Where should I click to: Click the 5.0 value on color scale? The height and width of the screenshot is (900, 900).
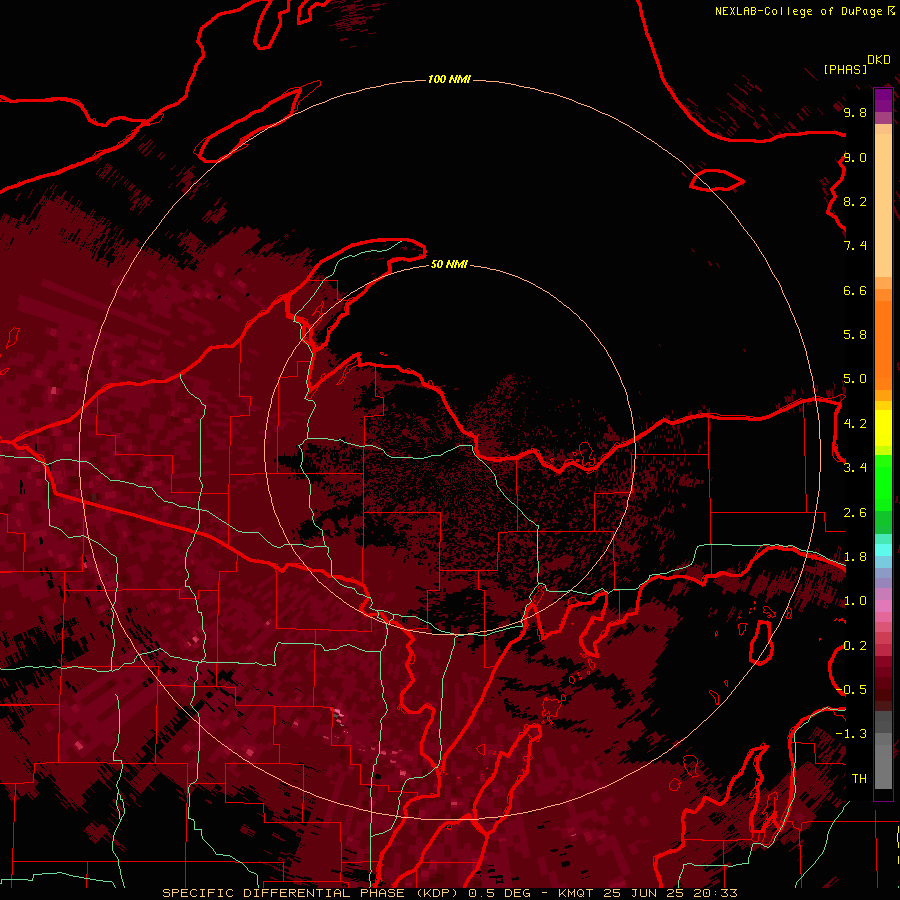(x=855, y=379)
